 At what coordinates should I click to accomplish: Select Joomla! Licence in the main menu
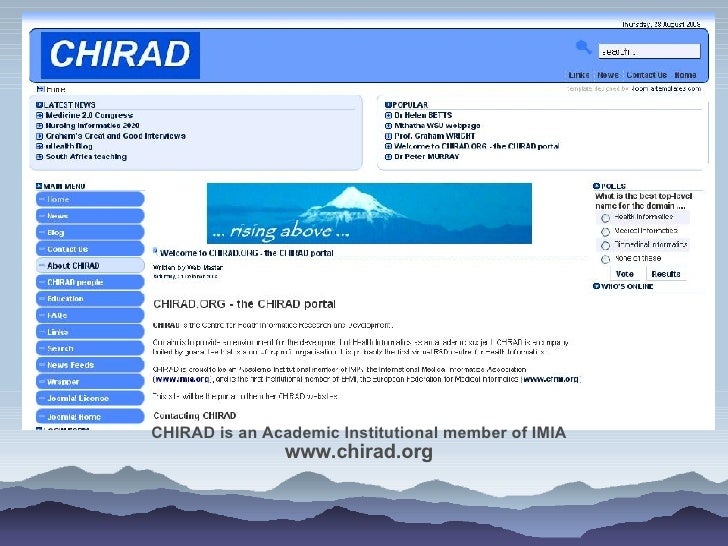click(x=90, y=398)
